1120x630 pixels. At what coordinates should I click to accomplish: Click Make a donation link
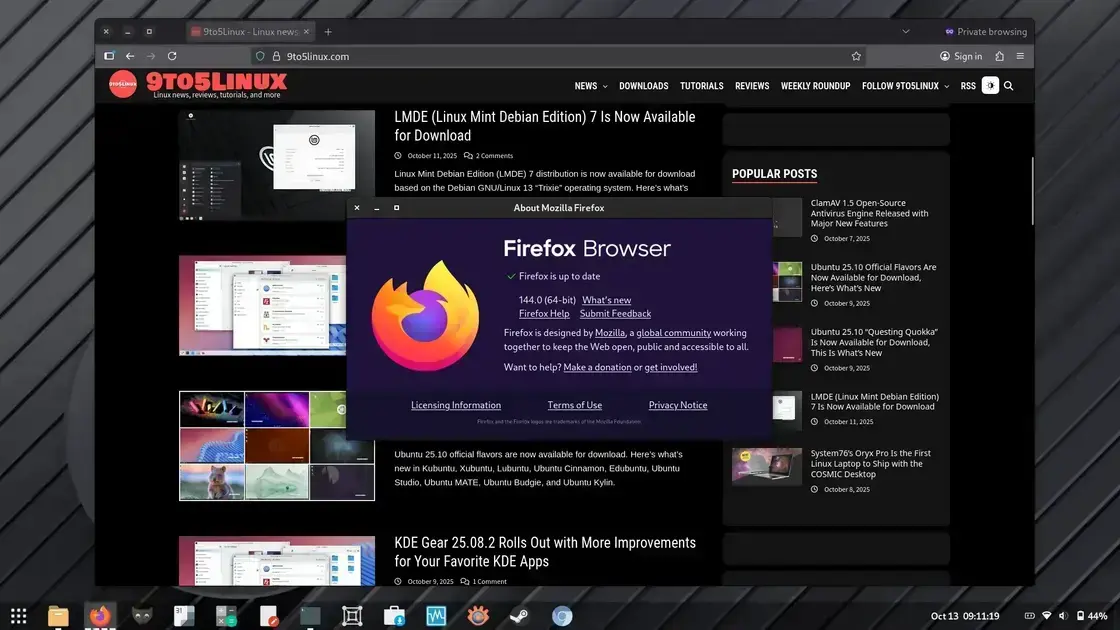tap(597, 367)
